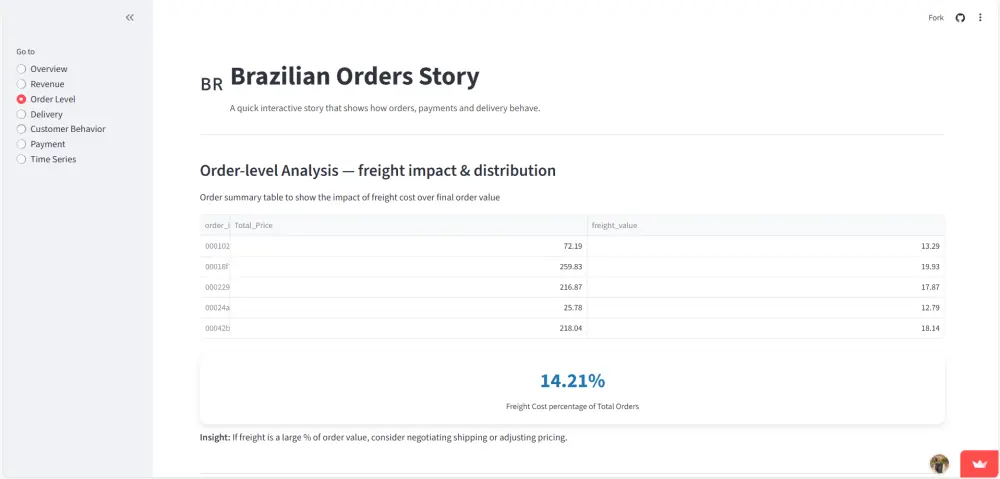Click the Brazilian Orders Story title
The height and width of the screenshot is (479, 1000).
pyautogui.click(x=354, y=76)
